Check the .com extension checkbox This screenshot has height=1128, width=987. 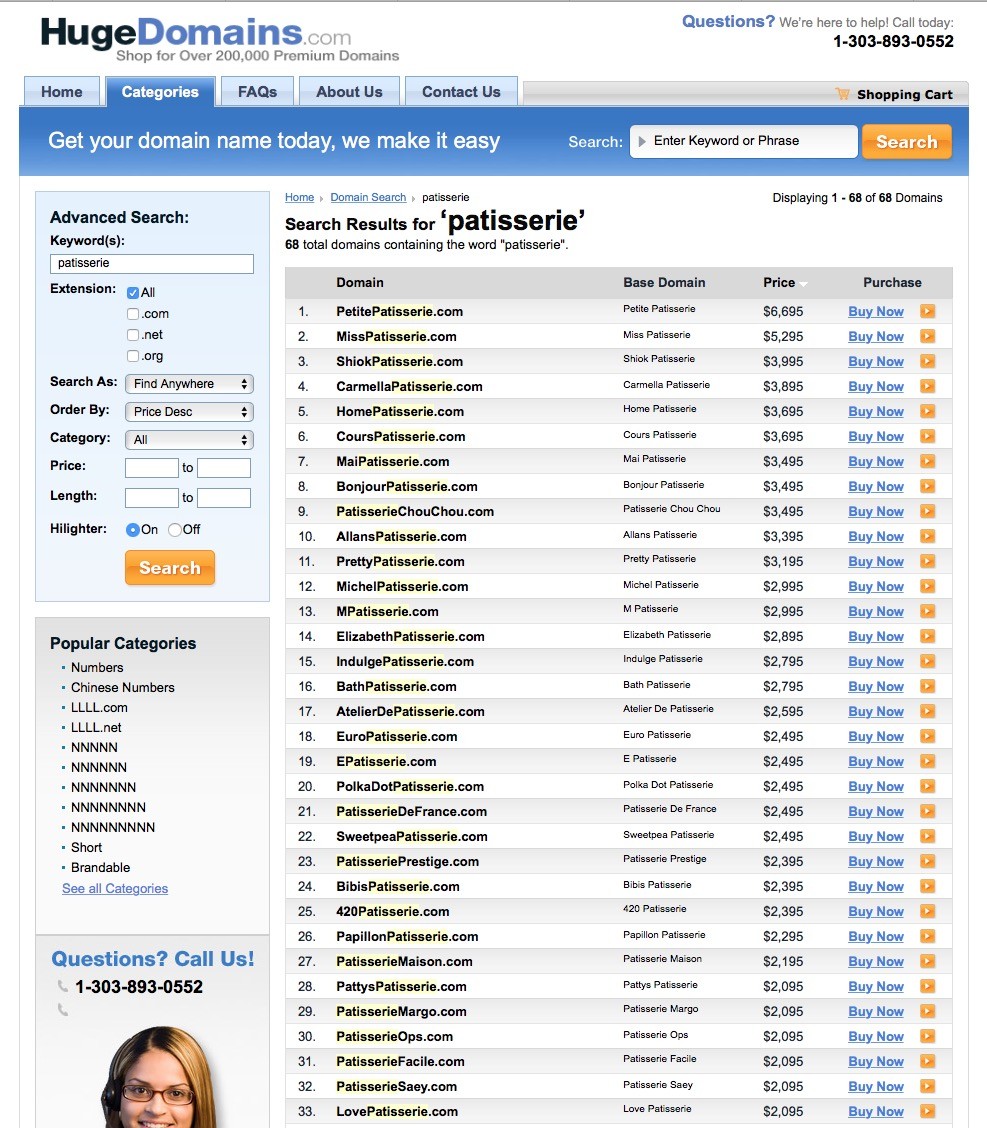pos(132,314)
